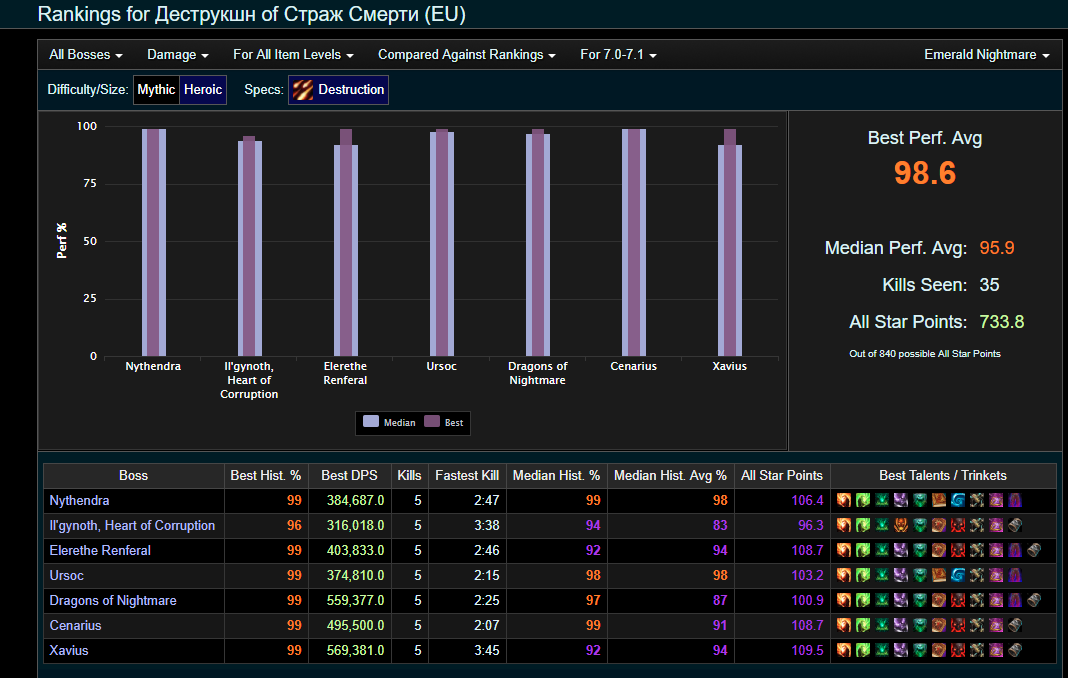
Task: Open Il'gynoth, Heart of Corruption link
Action: [x=132, y=525]
